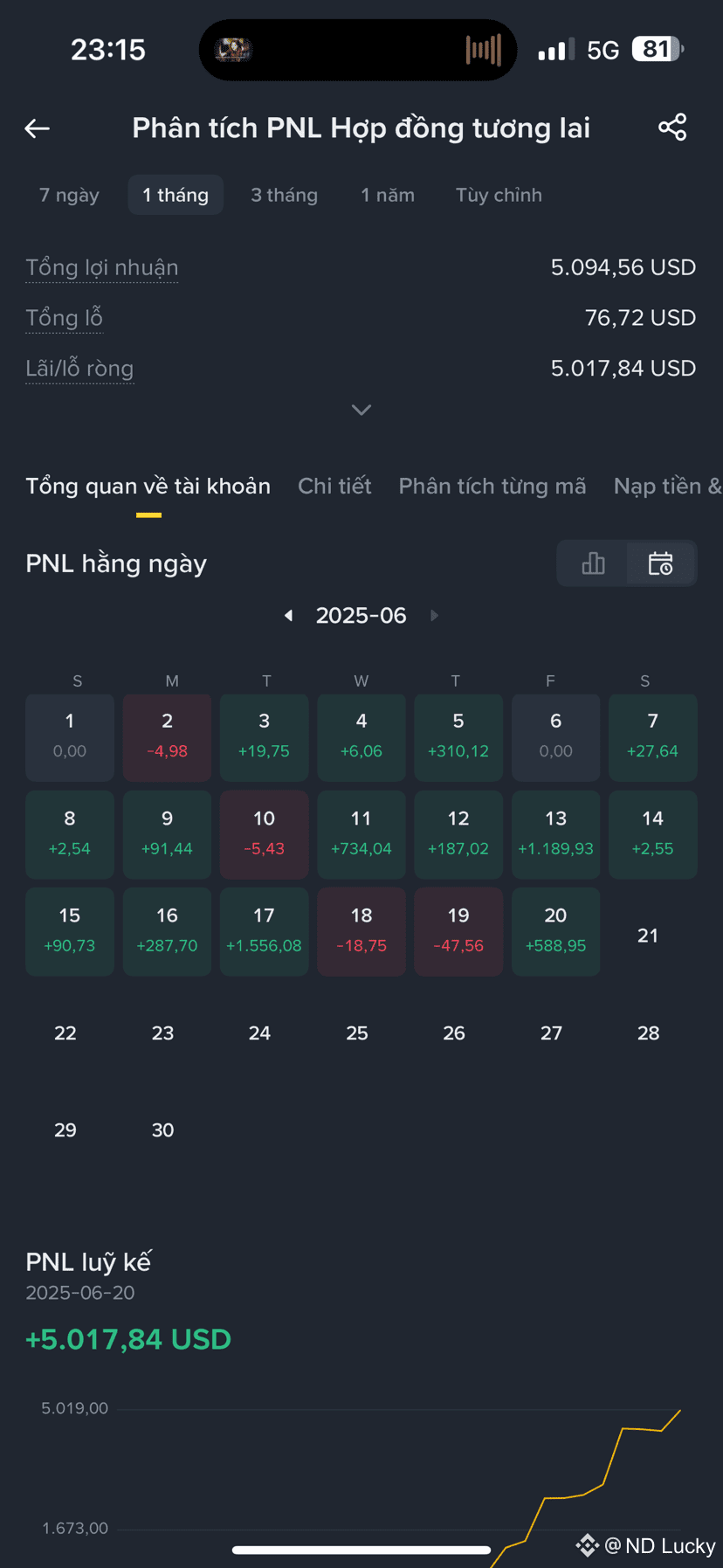This screenshot has height=1568, width=723.
Task: Open Tùy chỉnh custom range
Action: 499,195
